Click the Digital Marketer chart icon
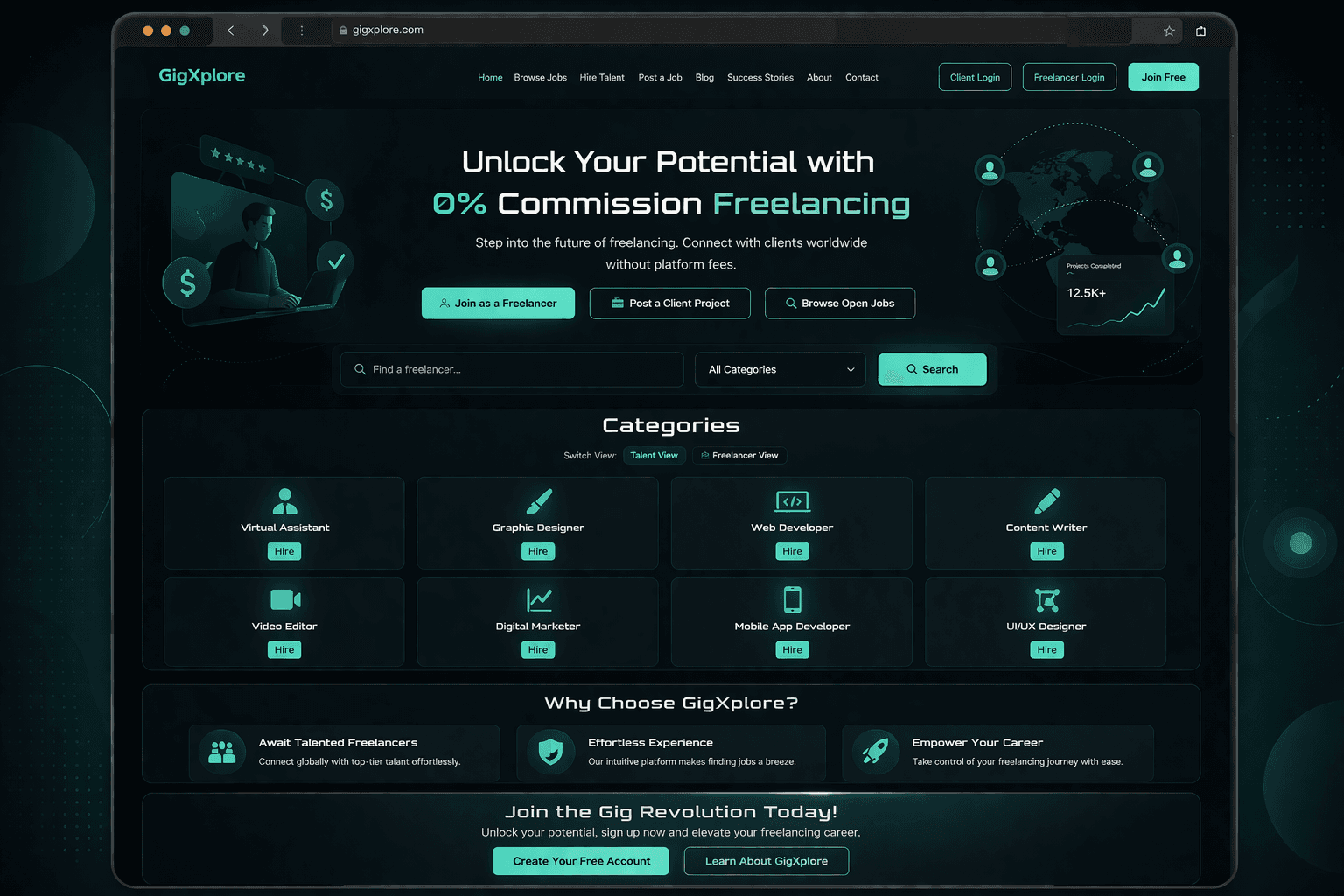The width and height of the screenshot is (1344, 896). (539, 599)
